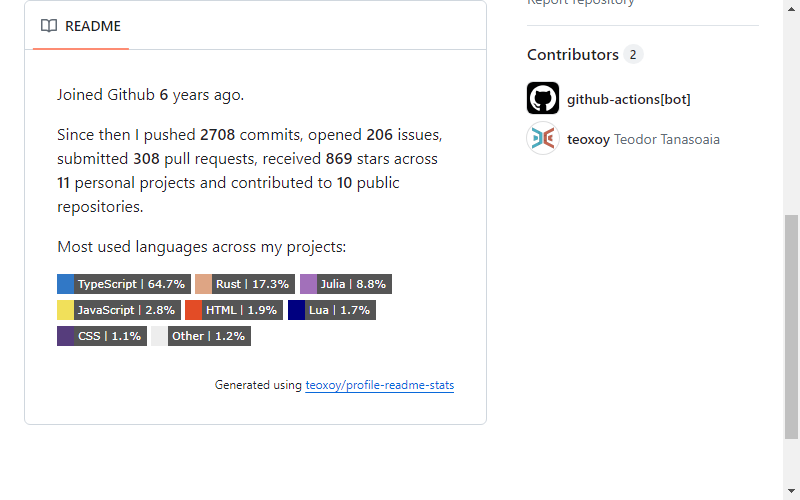
Task: Click the JavaScript 2.8% yellow swatch
Action: (x=65, y=310)
